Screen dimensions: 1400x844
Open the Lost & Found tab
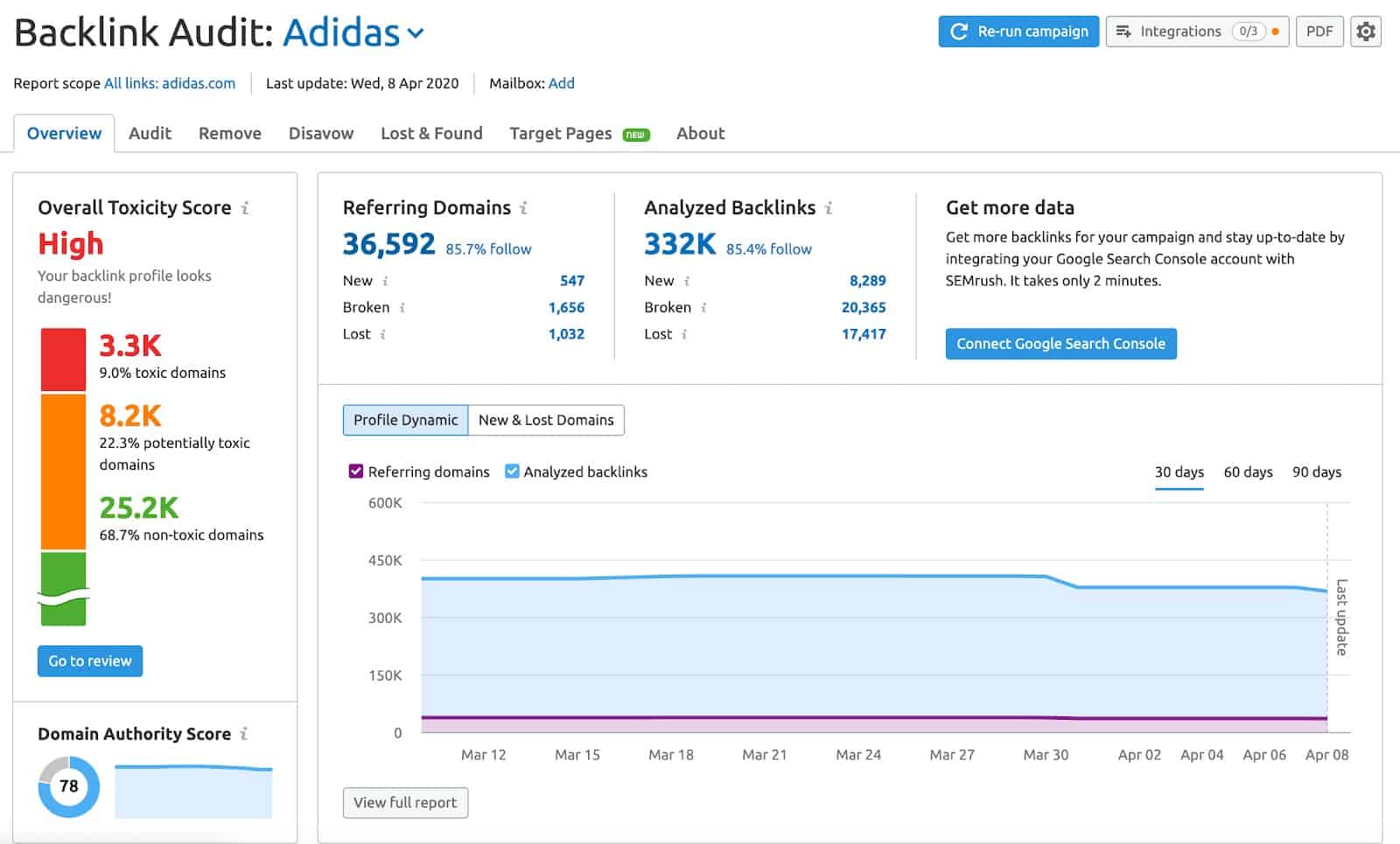point(431,133)
